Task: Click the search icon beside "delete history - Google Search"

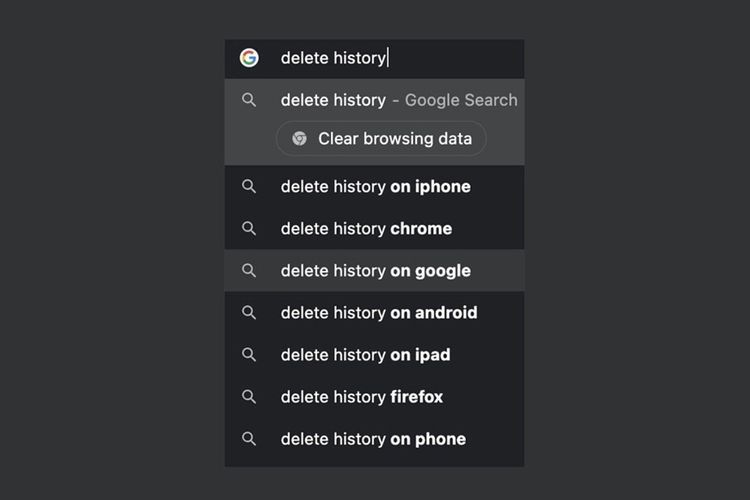Action: point(249,100)
